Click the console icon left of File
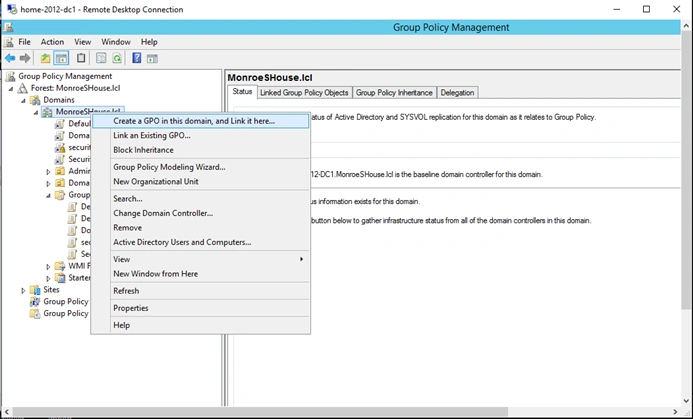Viewport: 693px width, 419px height. click(x=8, y=42)
